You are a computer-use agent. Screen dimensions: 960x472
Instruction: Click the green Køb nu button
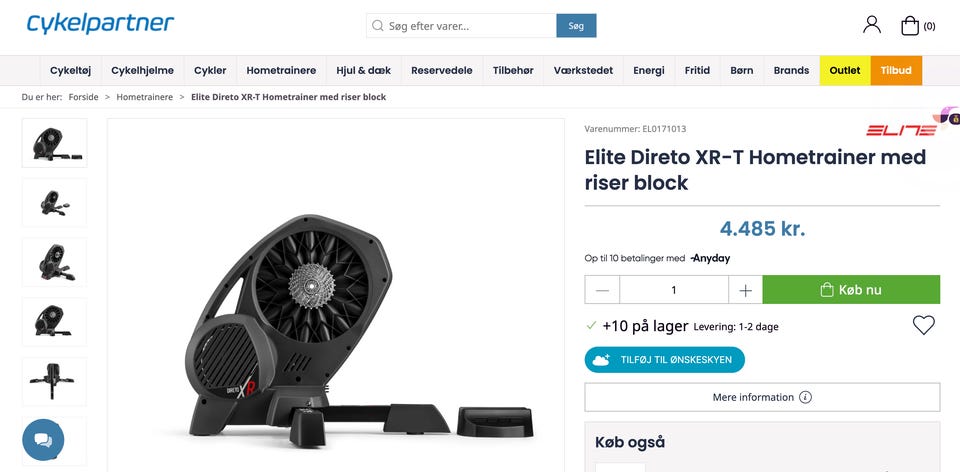pyautogui.click(x=851, y=290)
